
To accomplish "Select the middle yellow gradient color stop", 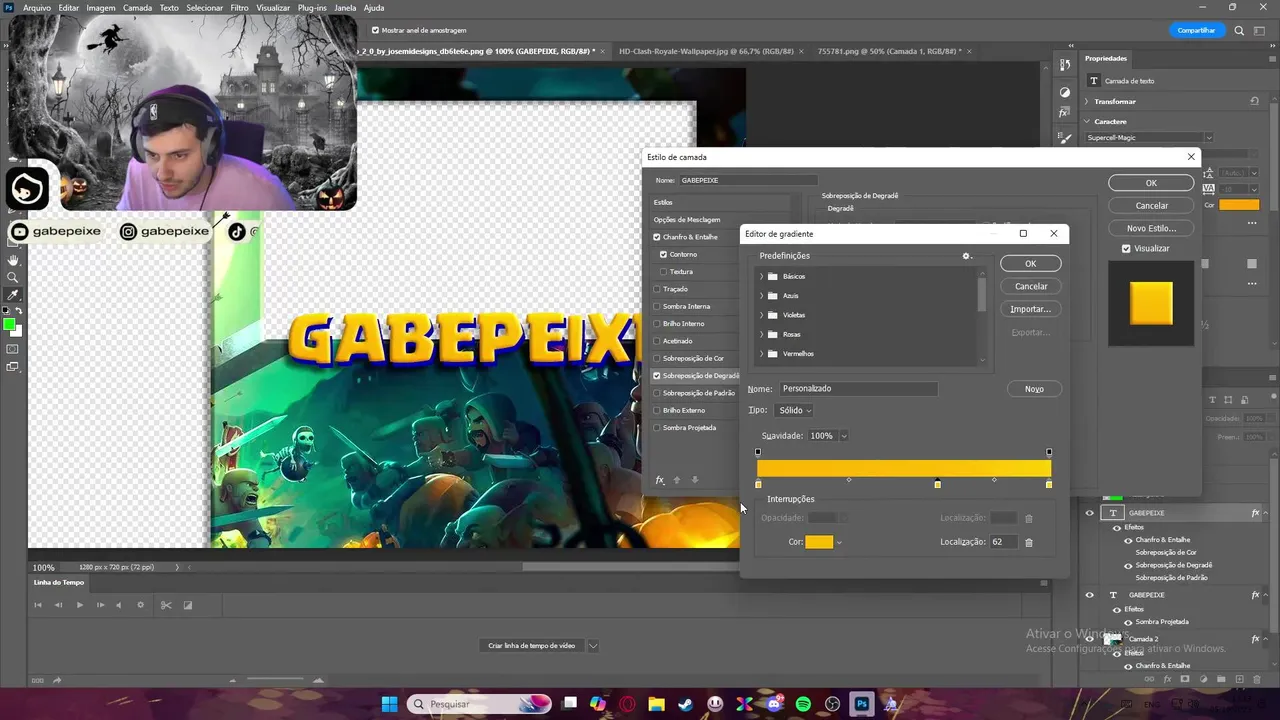I will click(x=937, y=484).
